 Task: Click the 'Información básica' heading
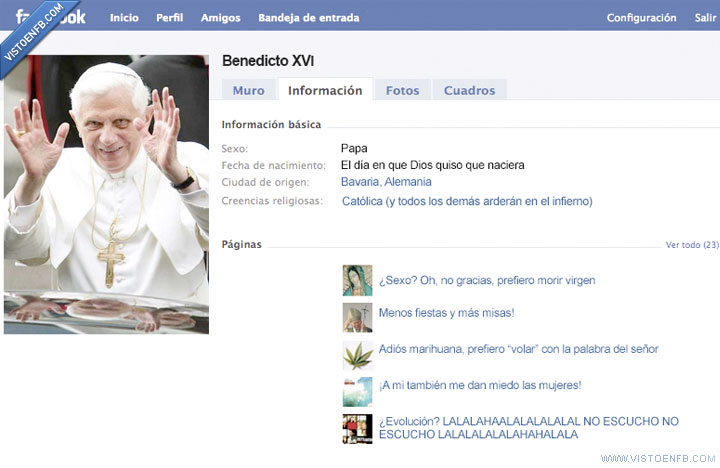pos(271,124)
